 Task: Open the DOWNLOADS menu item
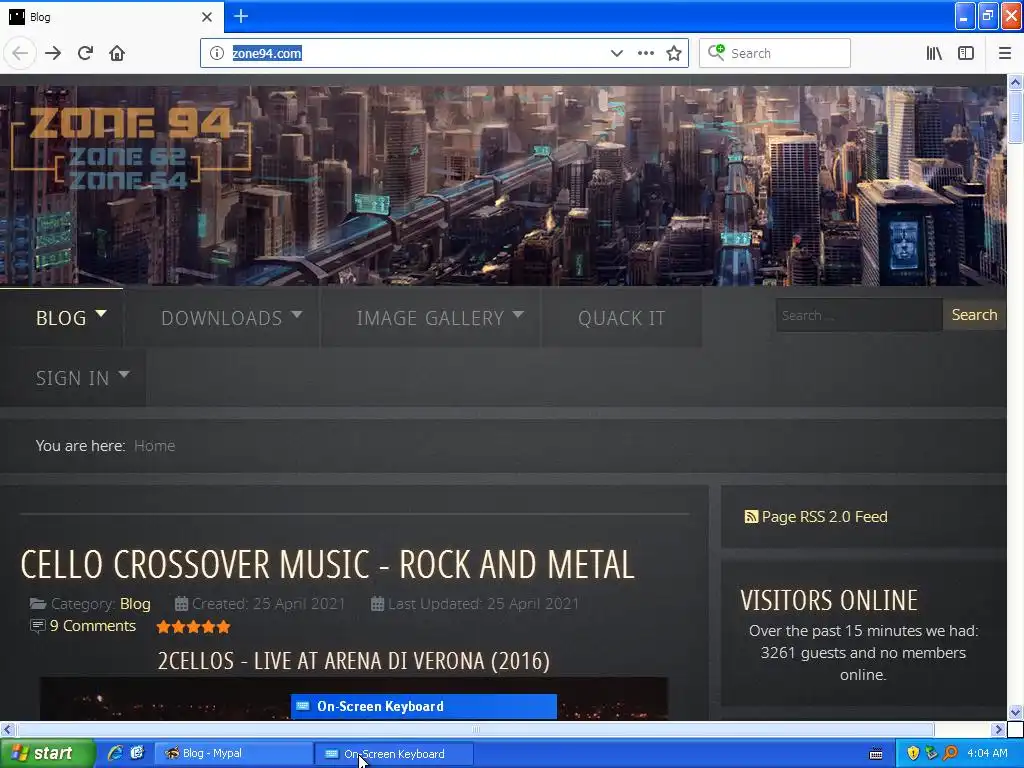[221, 318]
